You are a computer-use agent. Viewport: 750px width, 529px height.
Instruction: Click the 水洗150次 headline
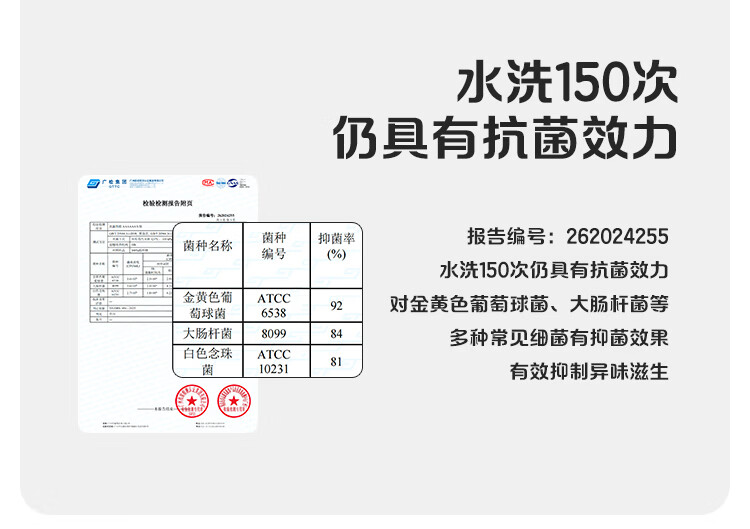pyautogui.click(x=568, y=82)
